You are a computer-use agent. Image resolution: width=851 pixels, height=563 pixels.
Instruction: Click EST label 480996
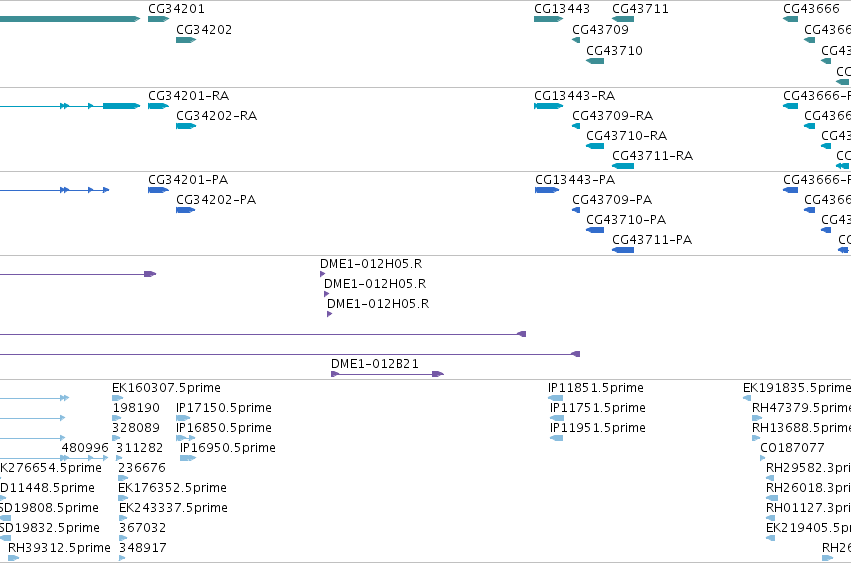(x=85, y=448)
